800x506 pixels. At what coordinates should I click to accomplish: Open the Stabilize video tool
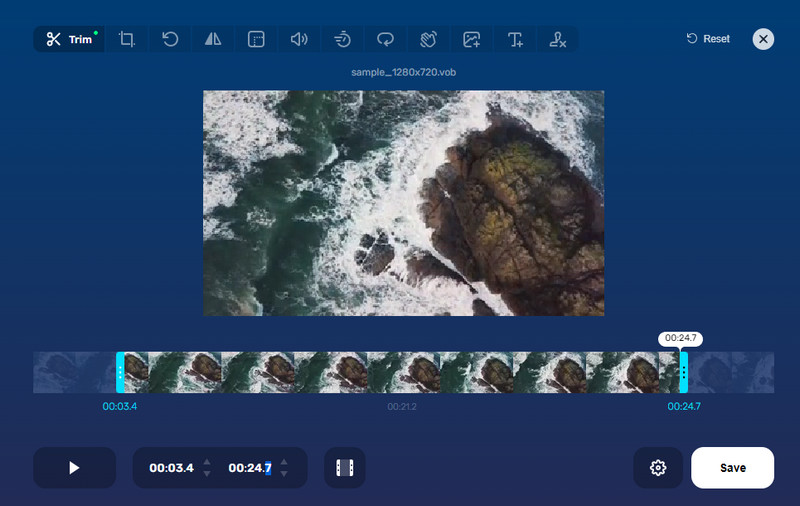tap(428, 39)
